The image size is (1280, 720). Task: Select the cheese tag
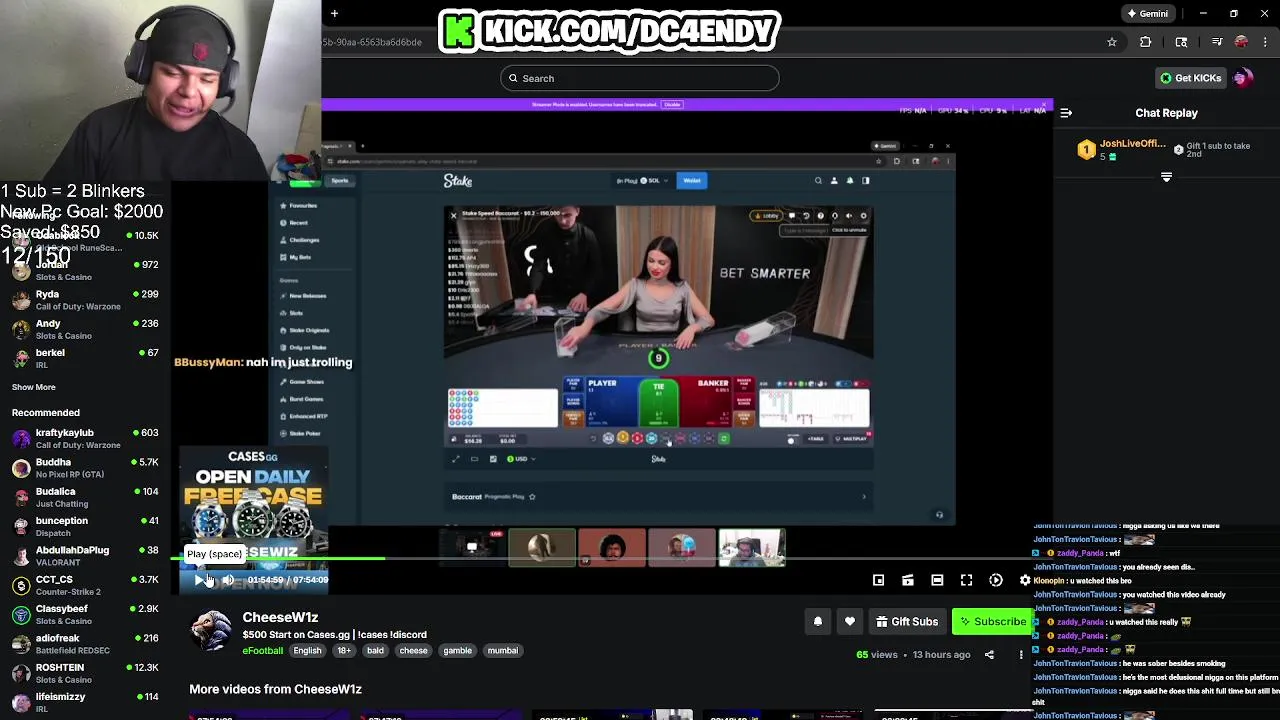pos(413,651)
